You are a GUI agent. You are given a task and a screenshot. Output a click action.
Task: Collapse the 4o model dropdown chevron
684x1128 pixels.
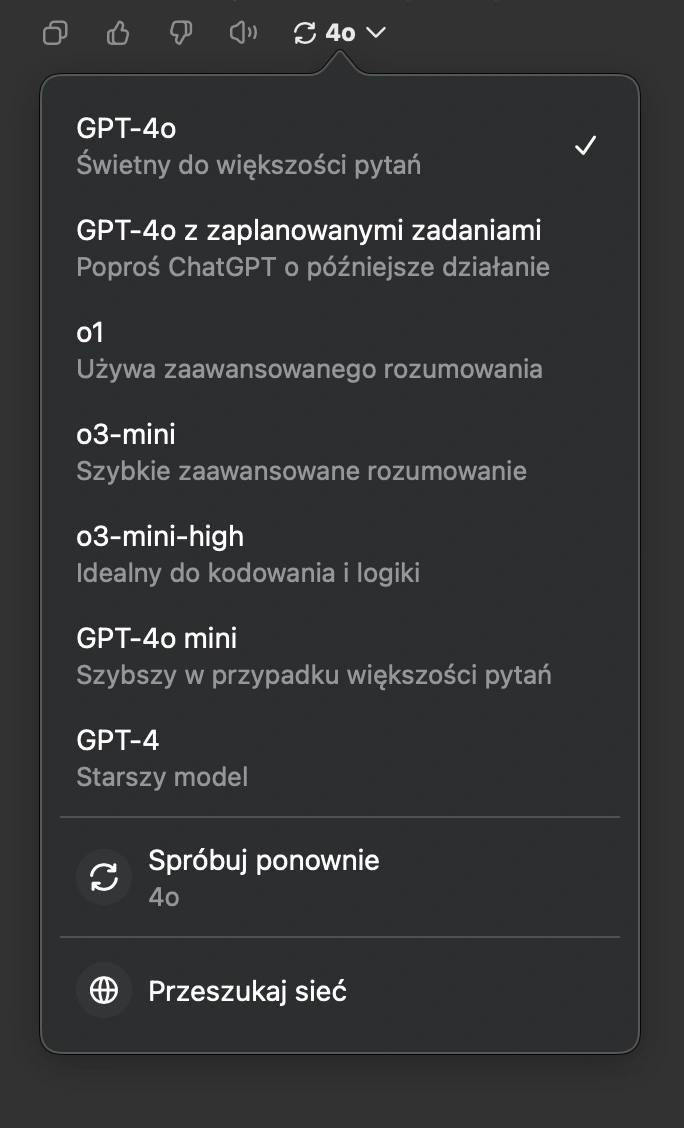click(376, 32)
